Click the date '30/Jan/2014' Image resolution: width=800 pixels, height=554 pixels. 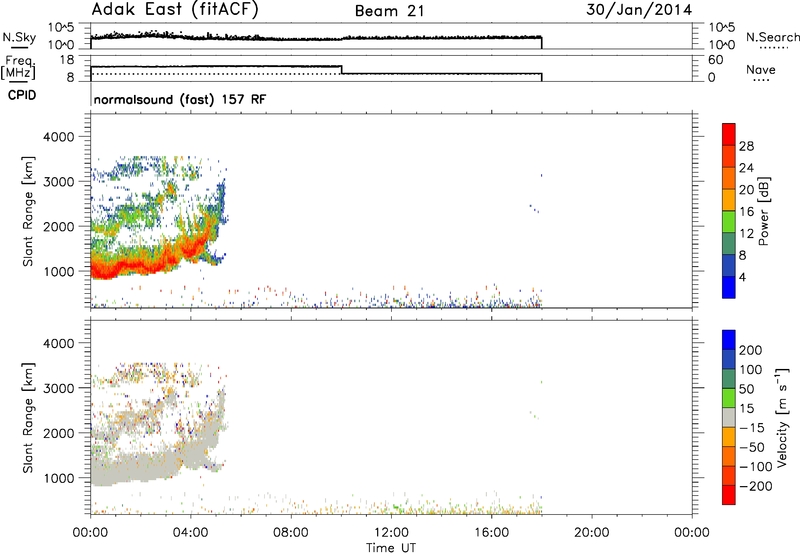click(639, 10)
